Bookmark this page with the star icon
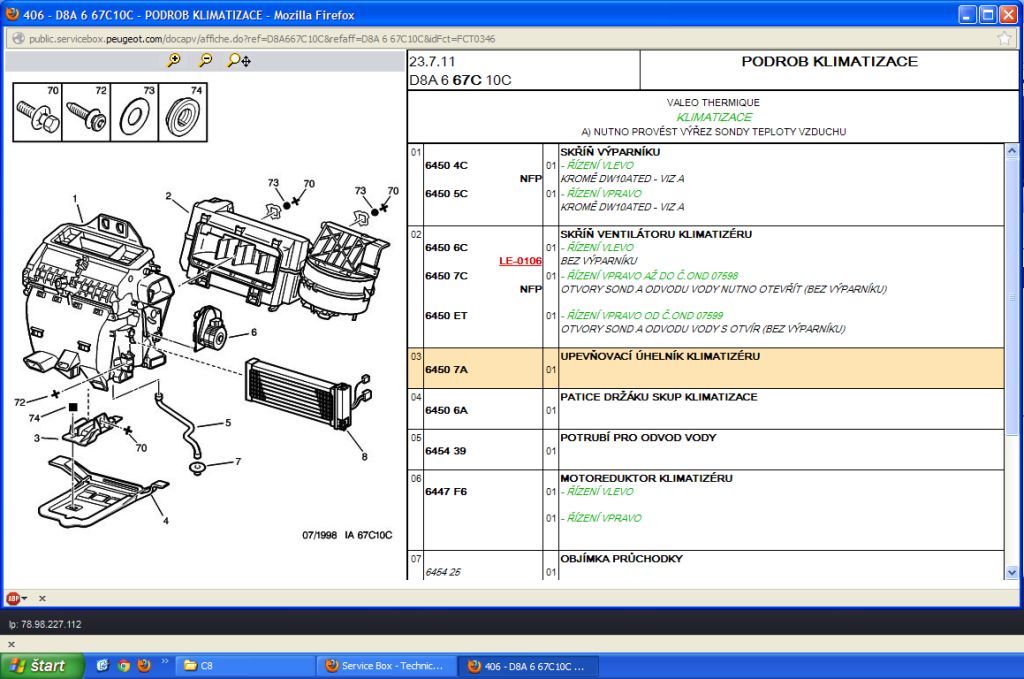Screen dimensions: 1024x679 pos(1004,39)
